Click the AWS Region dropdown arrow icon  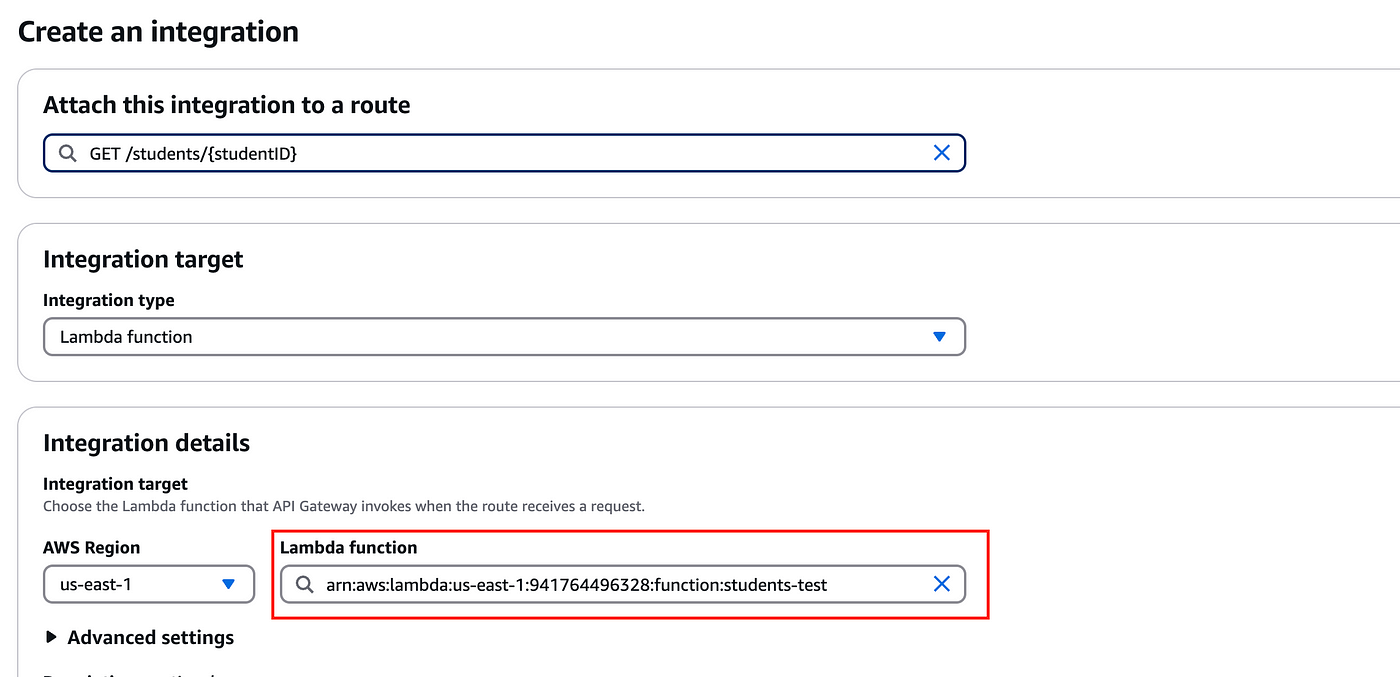tap(228, 584)
